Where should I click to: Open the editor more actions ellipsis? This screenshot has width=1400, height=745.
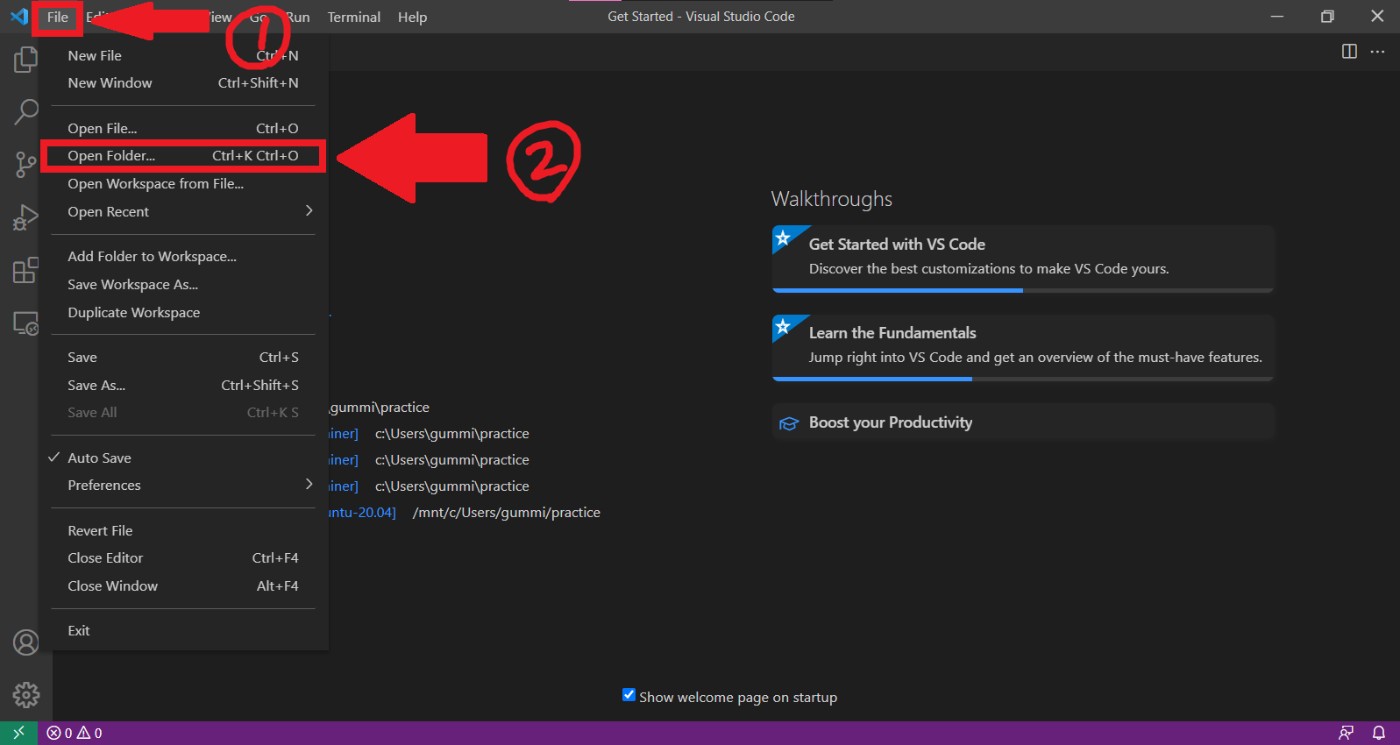pyautogui.click(x=1377, y=51)
